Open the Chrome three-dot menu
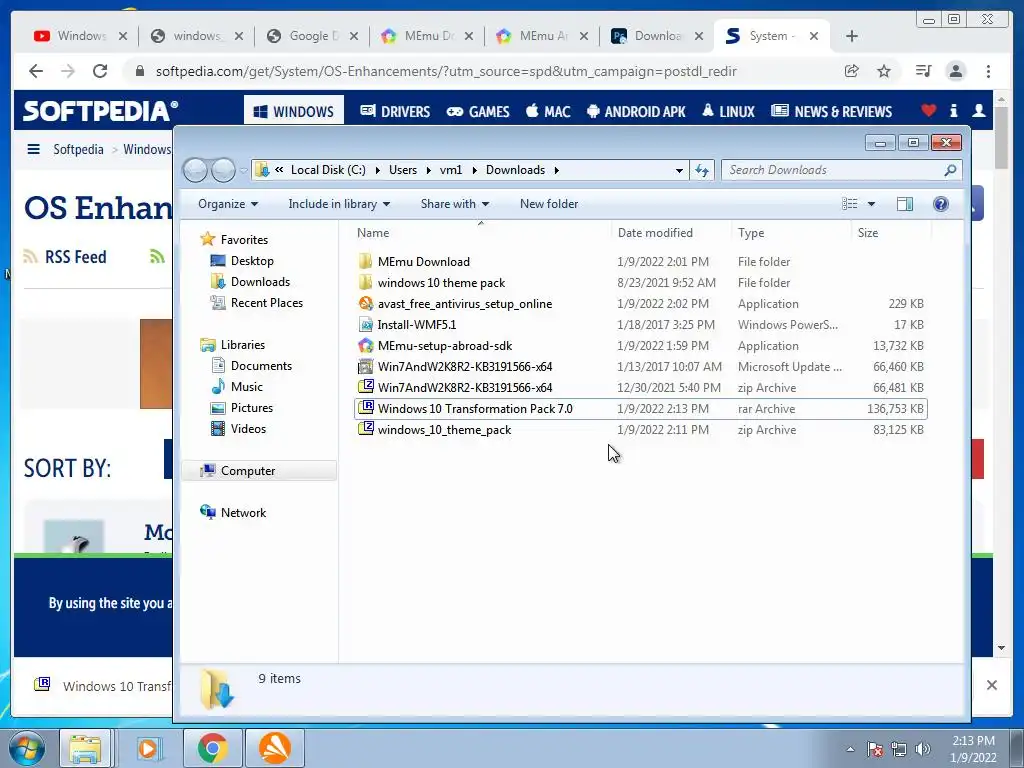The image size is (1024, 768). click(988, 71)
